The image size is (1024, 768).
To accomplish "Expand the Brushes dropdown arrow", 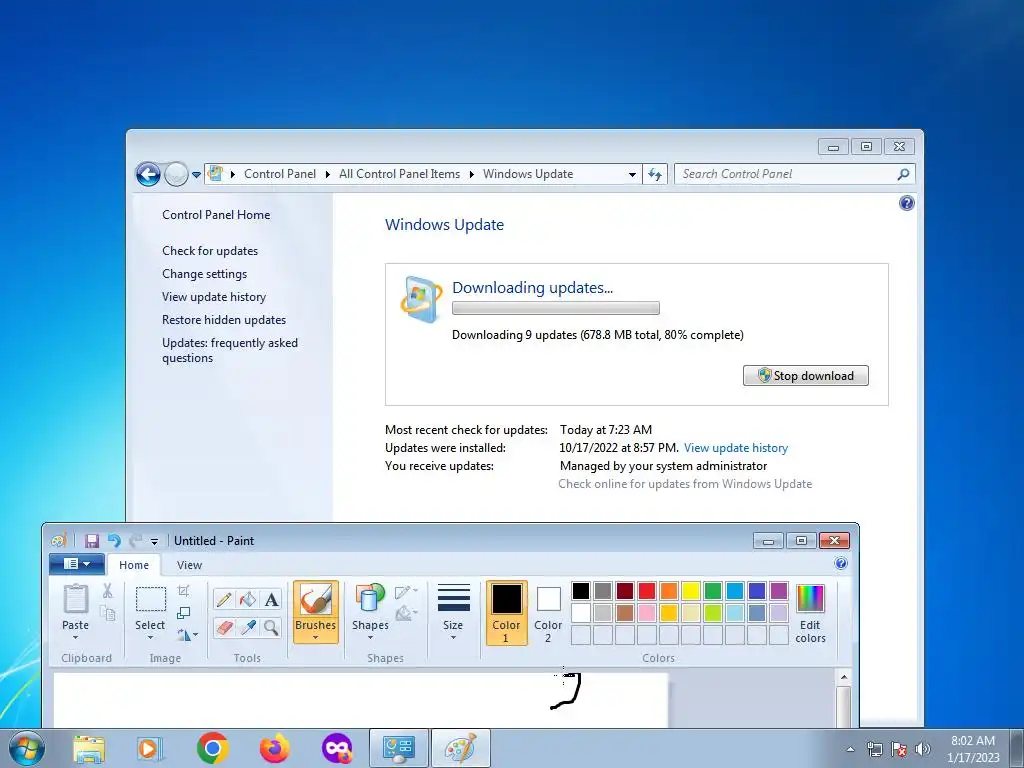I will [315, 637].
